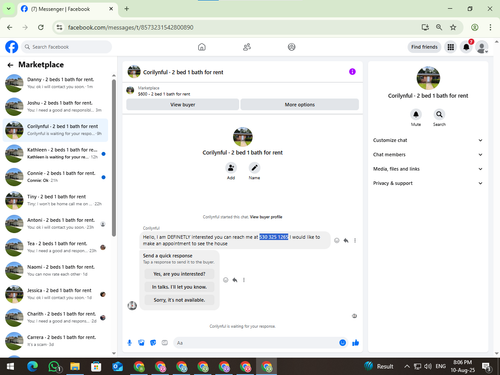Open WhatsApp from the taskbar
The image size is (500, 375).
tap(54, 367)
